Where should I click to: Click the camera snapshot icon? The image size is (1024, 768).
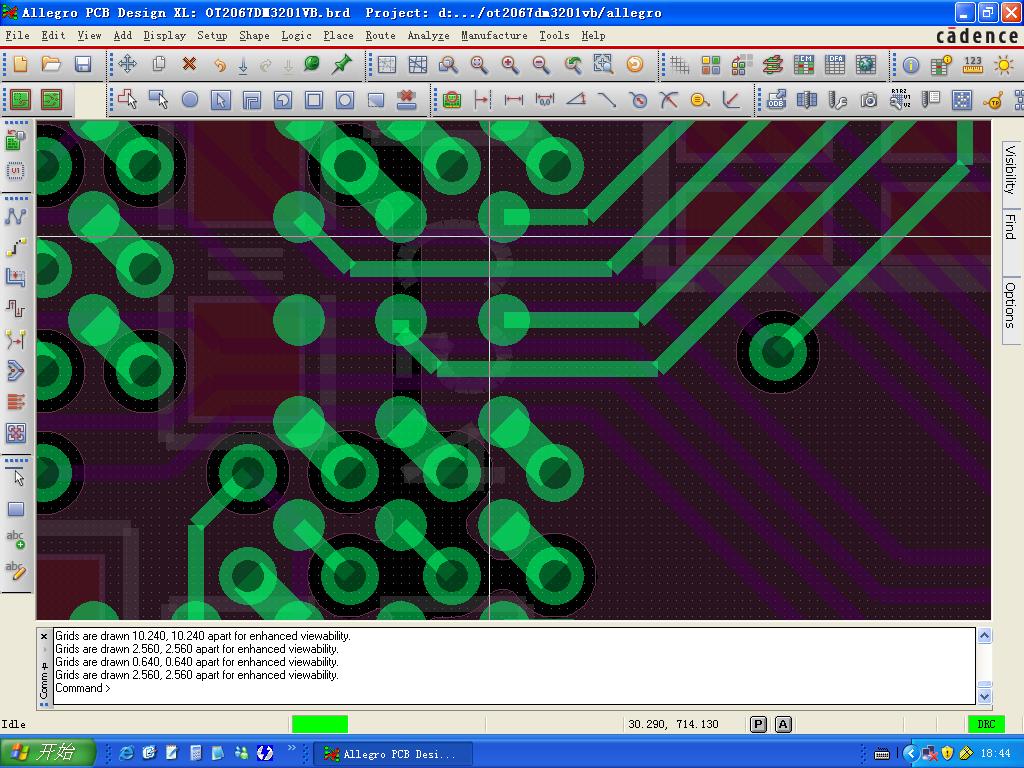tap(869, 99)
